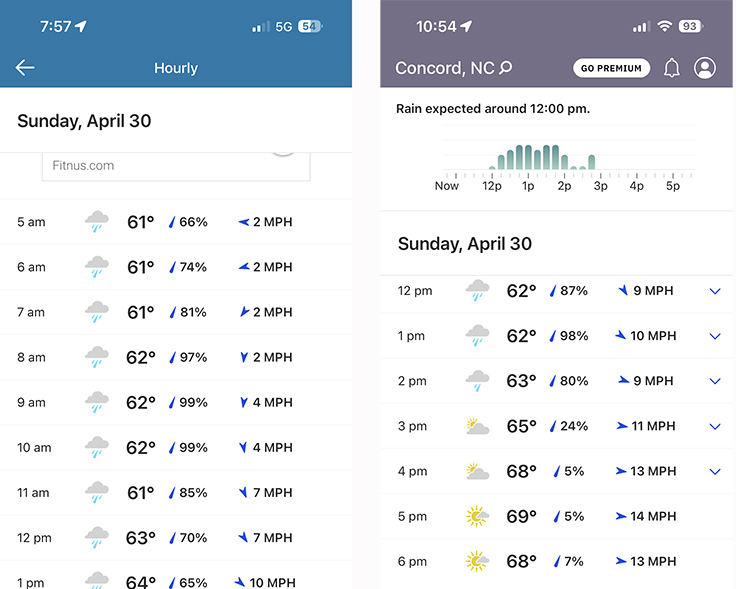Tap the back arrow on Hourly screen
Screen dimensions: 736x589
(x=25, y=68)
